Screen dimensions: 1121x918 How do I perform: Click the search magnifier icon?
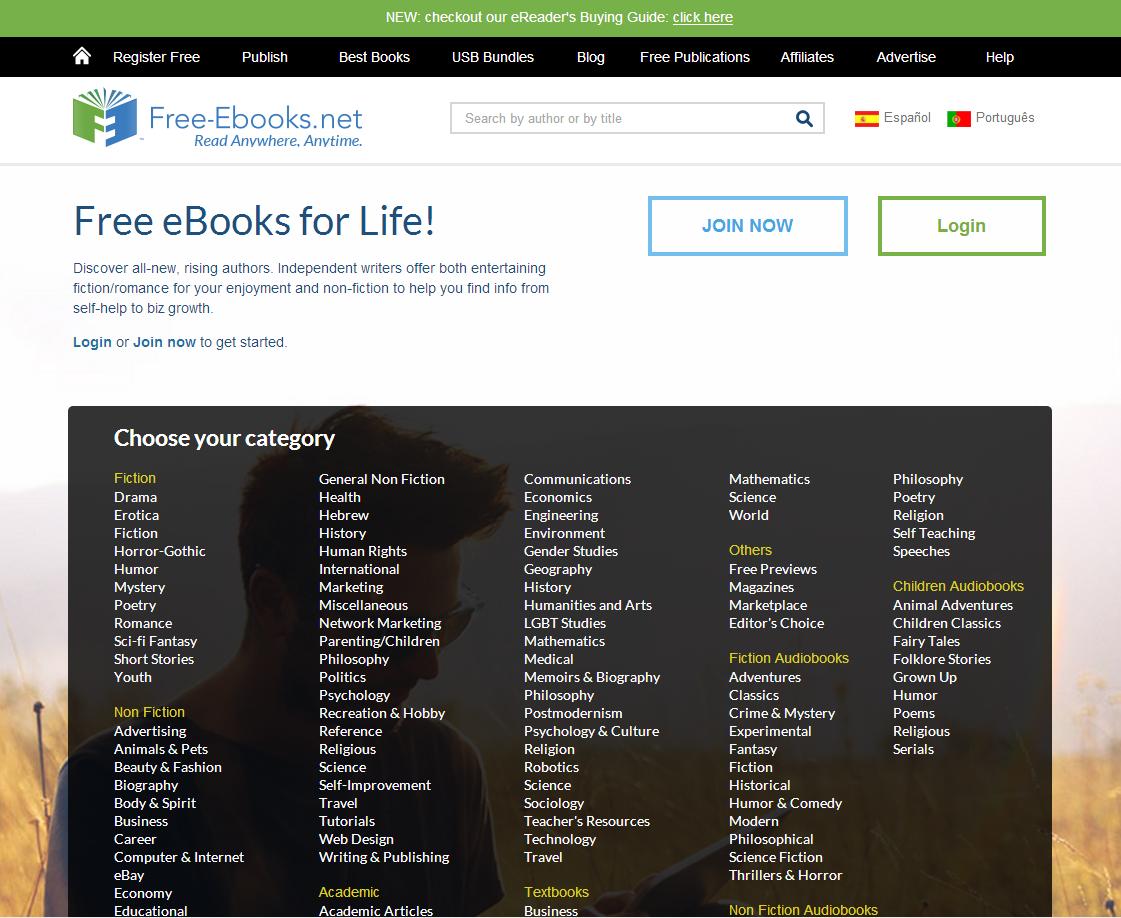coord(804,119)
